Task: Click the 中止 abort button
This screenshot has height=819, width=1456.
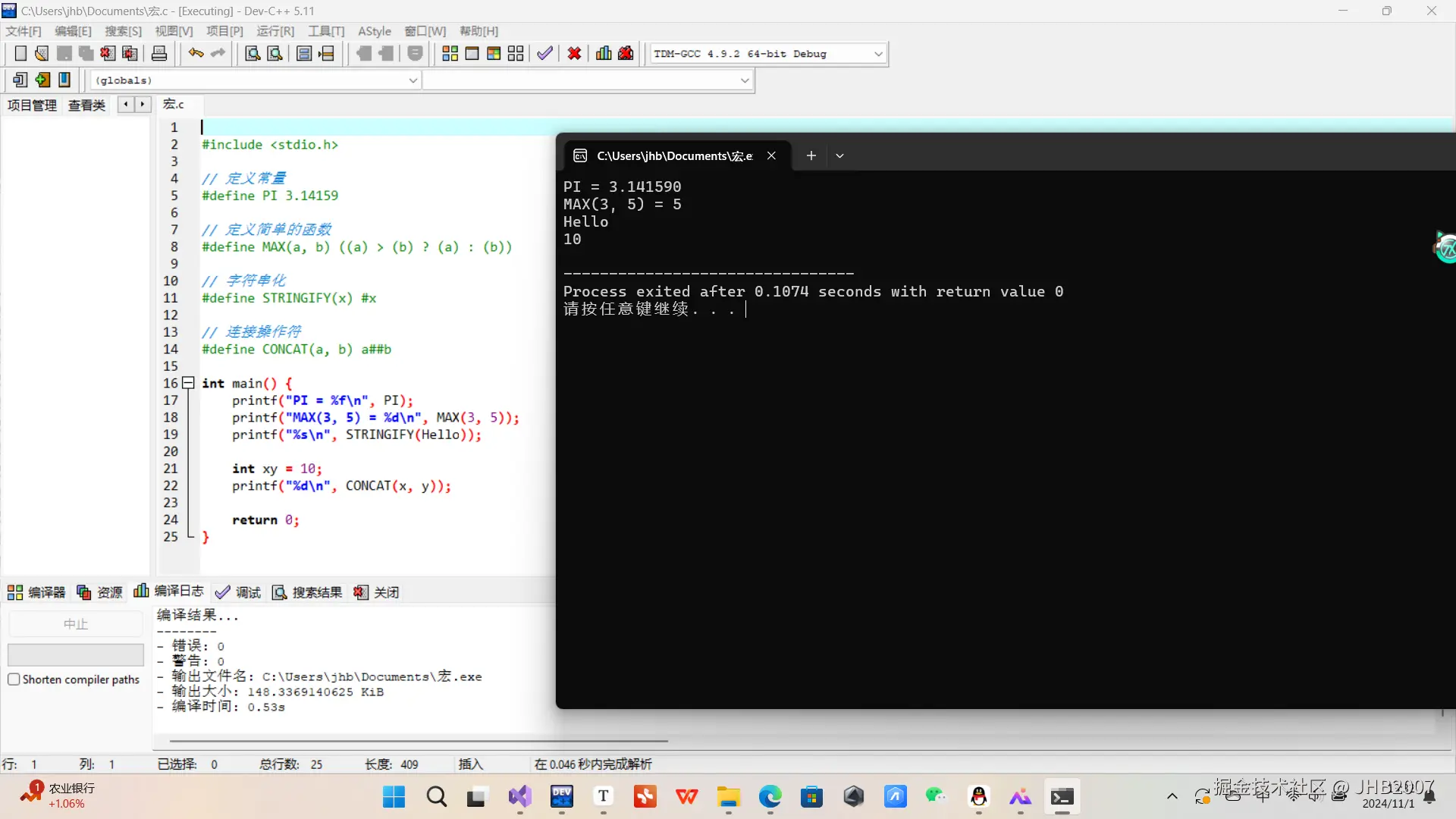Action: point(75,623)
